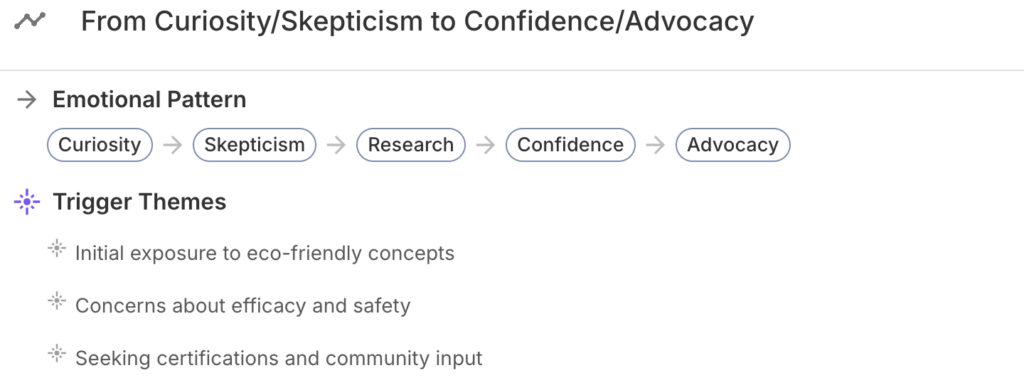This screenshot has width=1024, height=385.
Task: Click the arrow icon next to Emotional Pattern
Action: tap(27, 100)
